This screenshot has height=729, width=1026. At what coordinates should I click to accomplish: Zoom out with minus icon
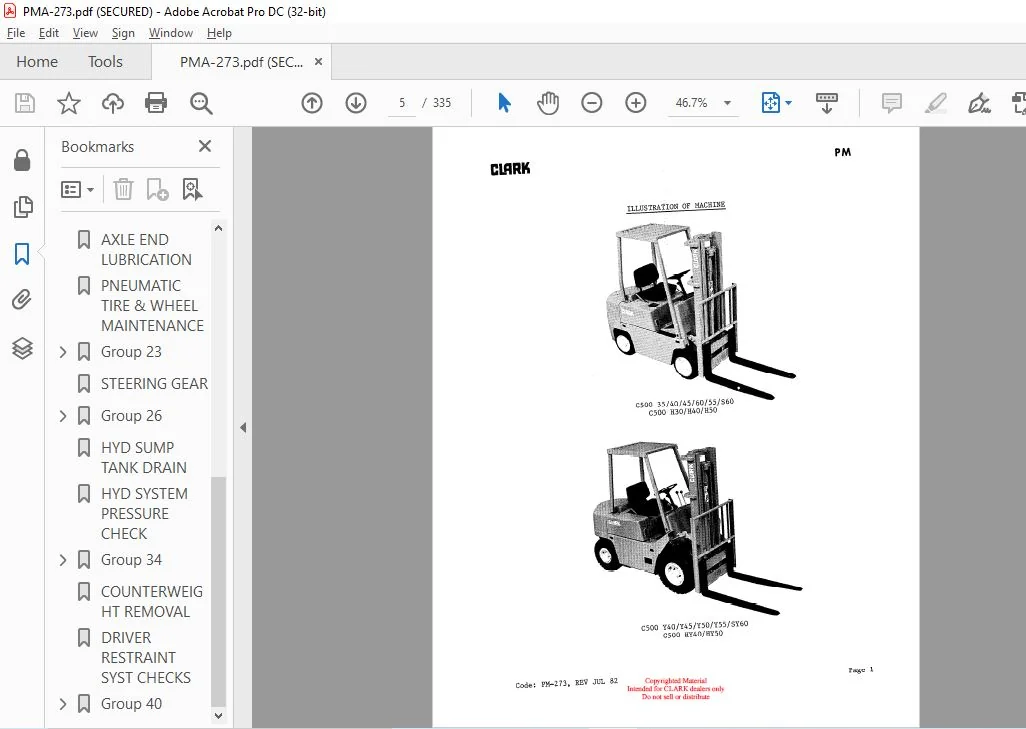(592, 103)
